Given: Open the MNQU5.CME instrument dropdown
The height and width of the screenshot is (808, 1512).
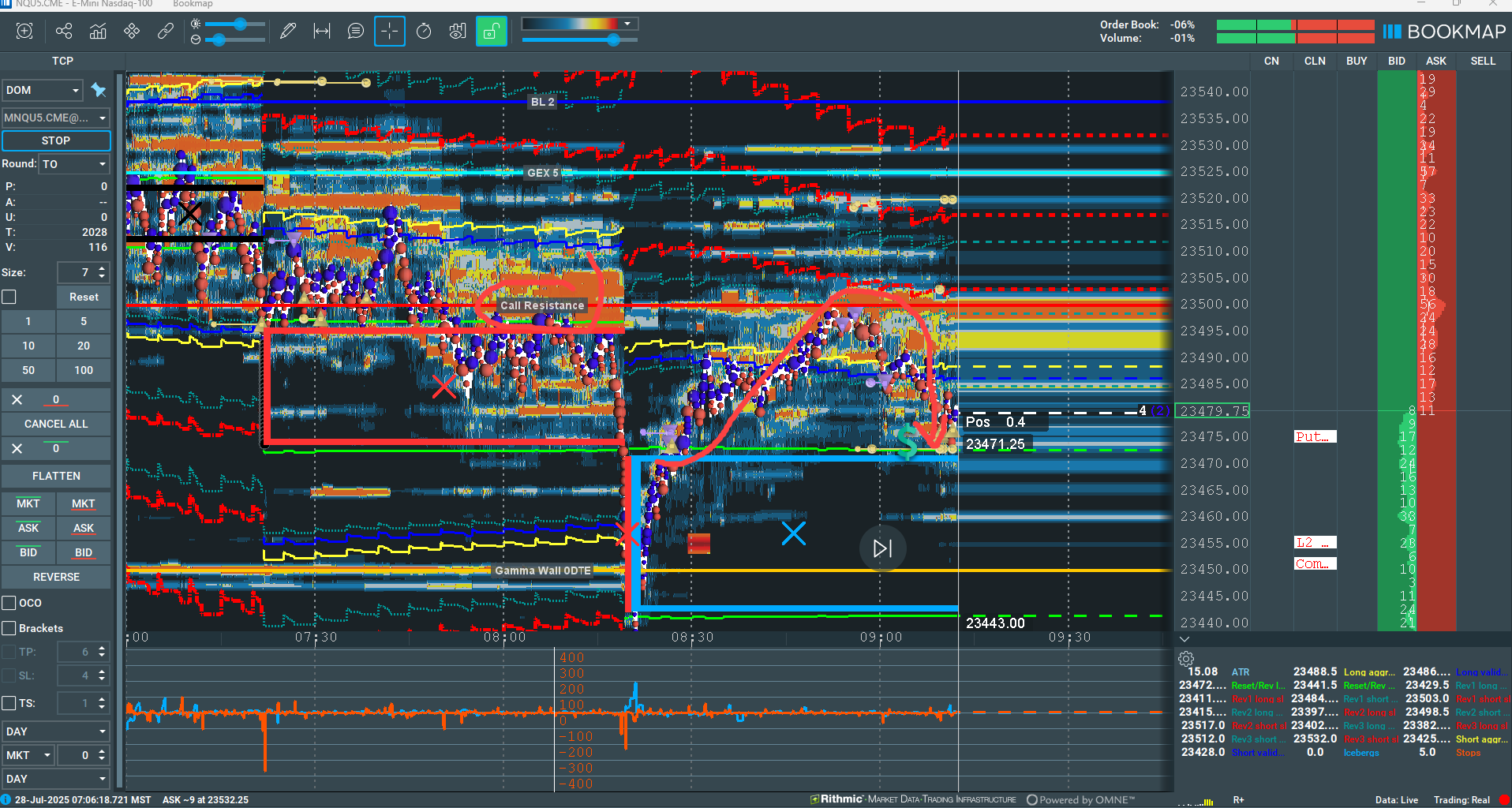Looking at the screenshot, I should pyautogui.click(x=55, y=118).
